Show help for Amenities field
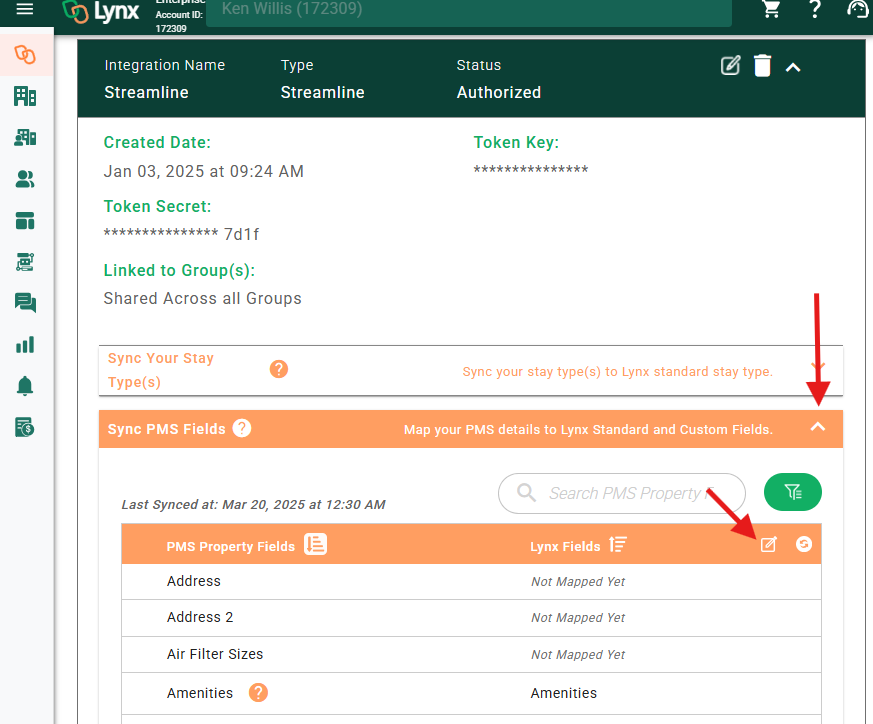 point(258,693)
